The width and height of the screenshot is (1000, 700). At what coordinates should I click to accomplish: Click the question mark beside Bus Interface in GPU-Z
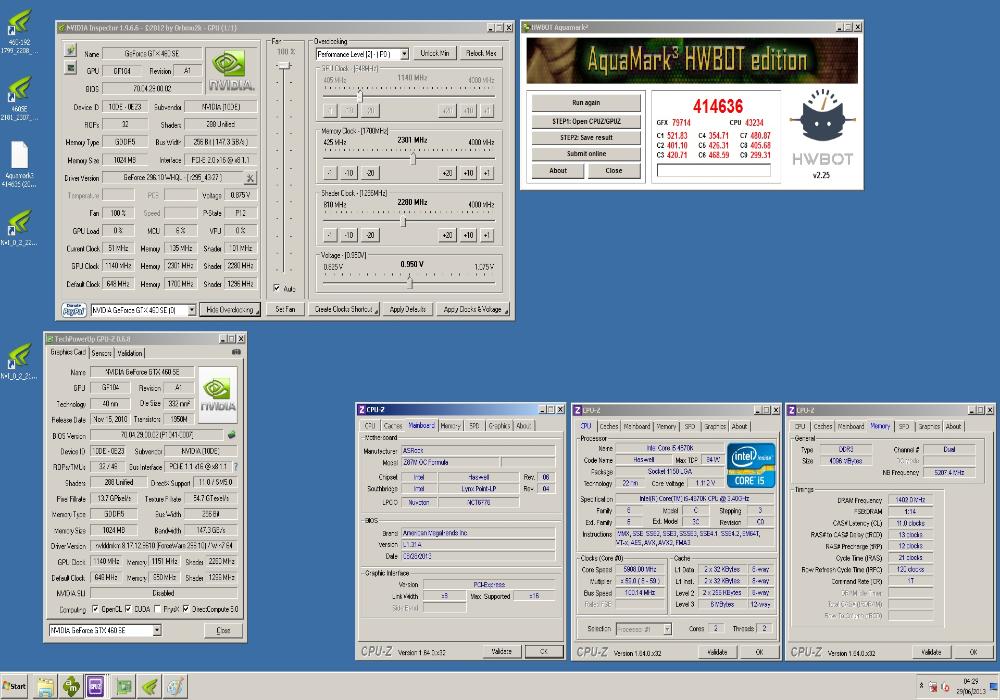[x=235, y=467]
